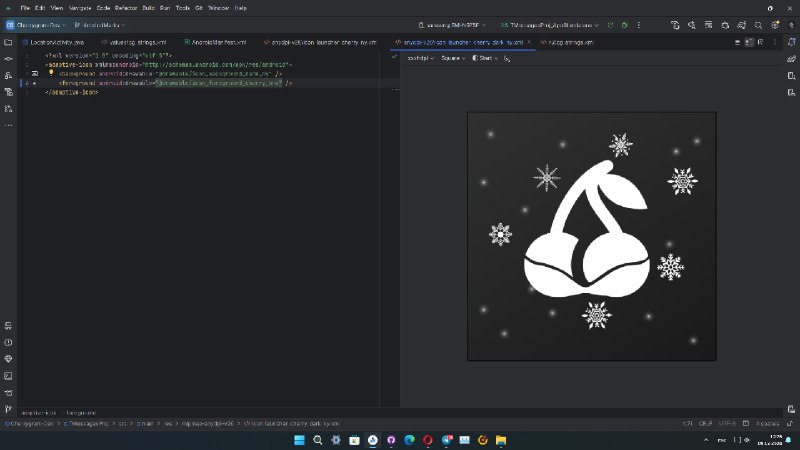The width and height of the screenshot is (800, 450).
Task: Click the adaptive-icon breadcrumb below editor
Action: pos(39,413)
